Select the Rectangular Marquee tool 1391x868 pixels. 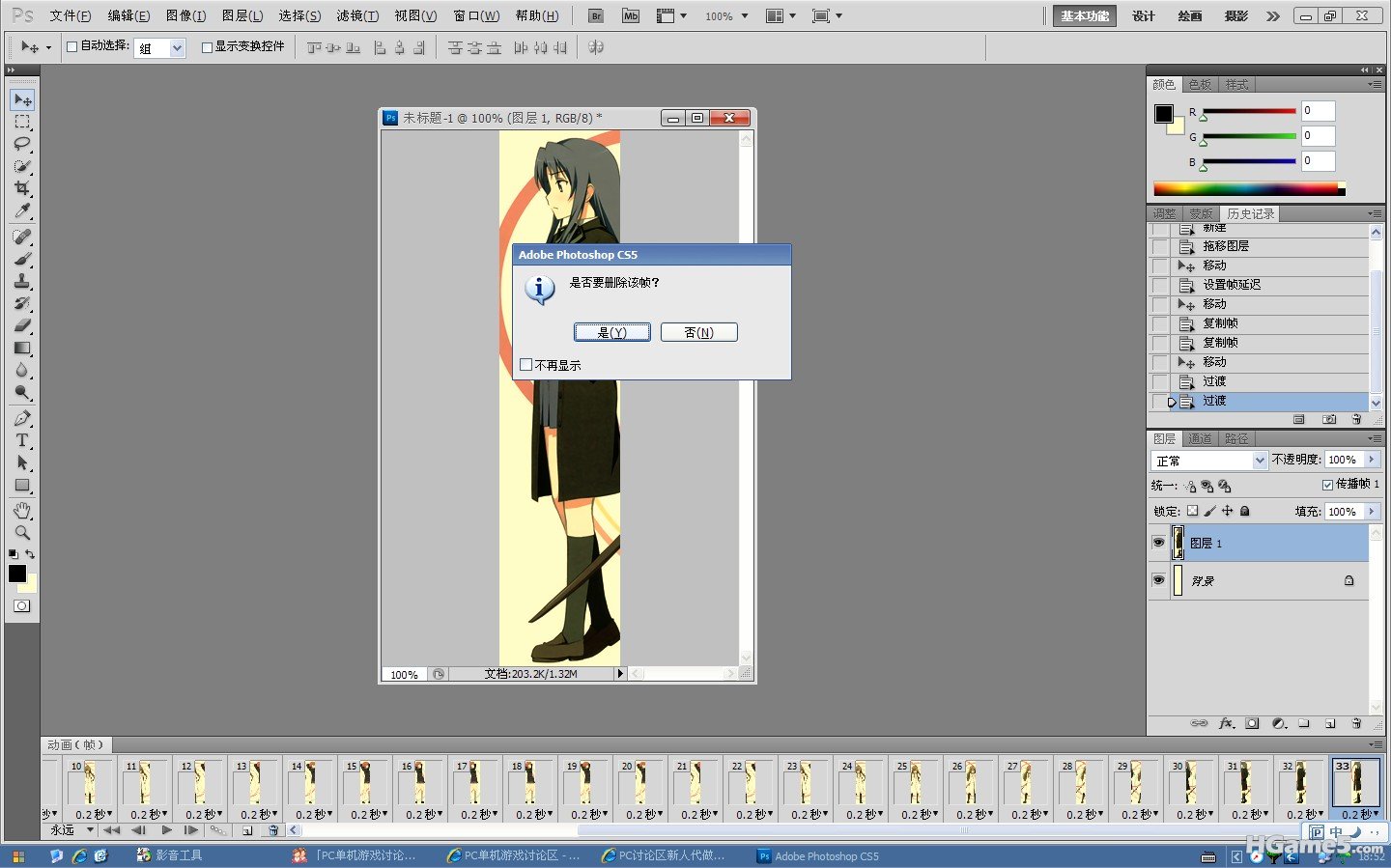pos(22,122)
